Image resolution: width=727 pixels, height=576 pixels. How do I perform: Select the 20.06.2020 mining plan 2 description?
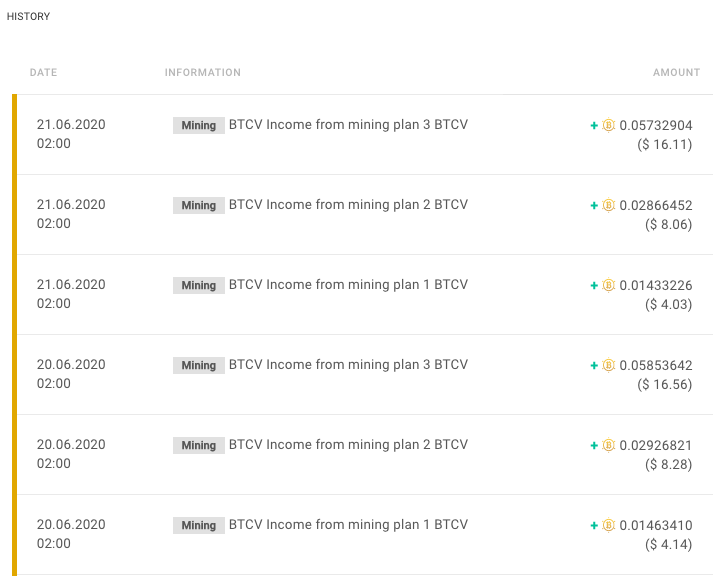pos(348,445)
